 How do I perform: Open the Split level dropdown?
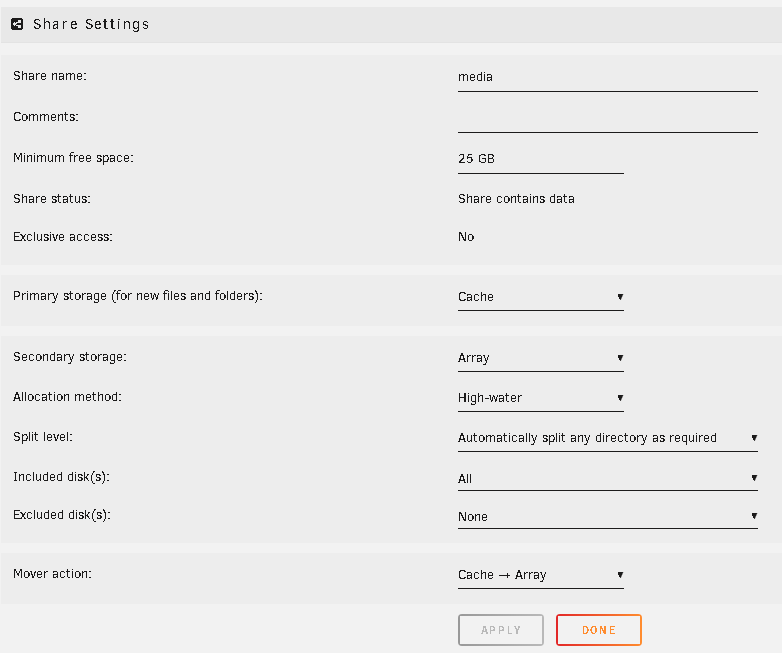click(x=607, y=438)
